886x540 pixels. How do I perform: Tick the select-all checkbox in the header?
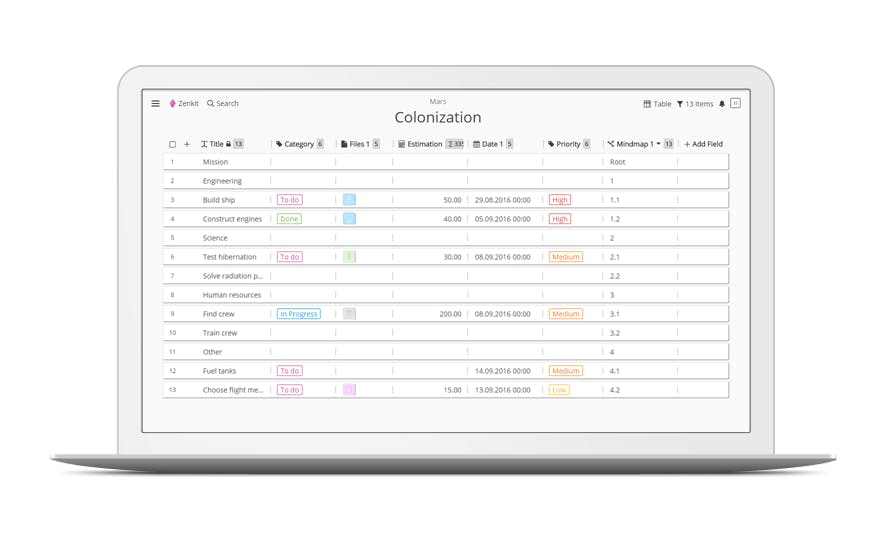click(172, 144)
